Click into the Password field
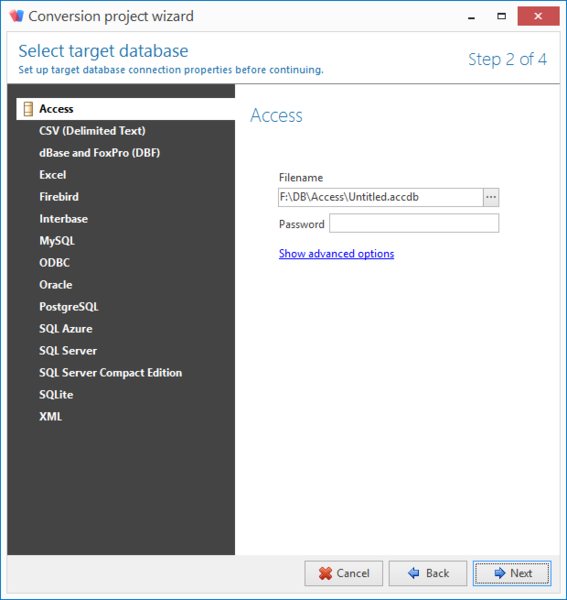This screenshot has height=600, width=567. [414, 223]
